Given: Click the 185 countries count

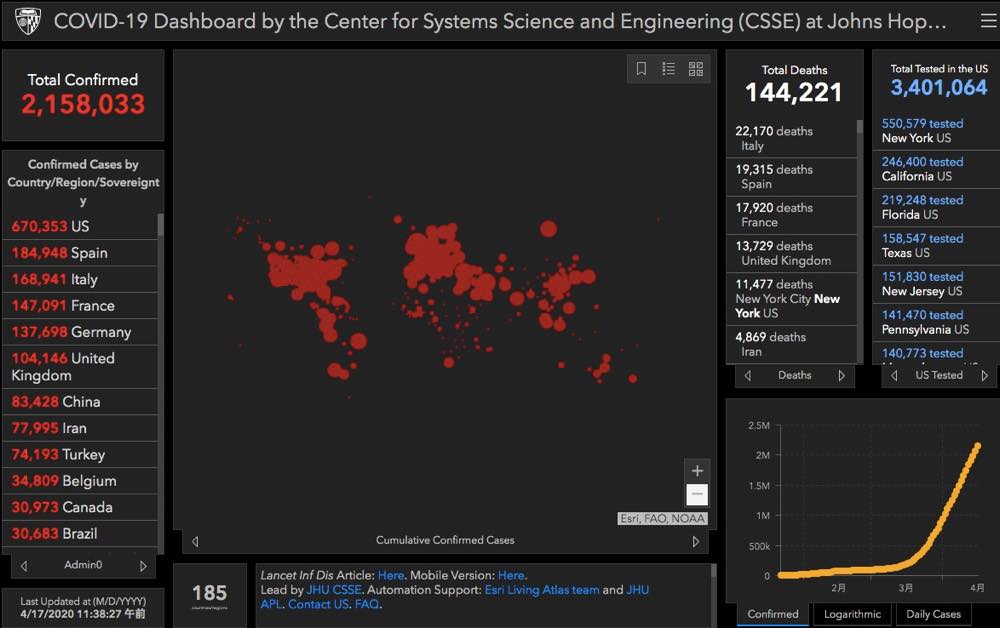Looking at the screenshot, I should point(209,594).
